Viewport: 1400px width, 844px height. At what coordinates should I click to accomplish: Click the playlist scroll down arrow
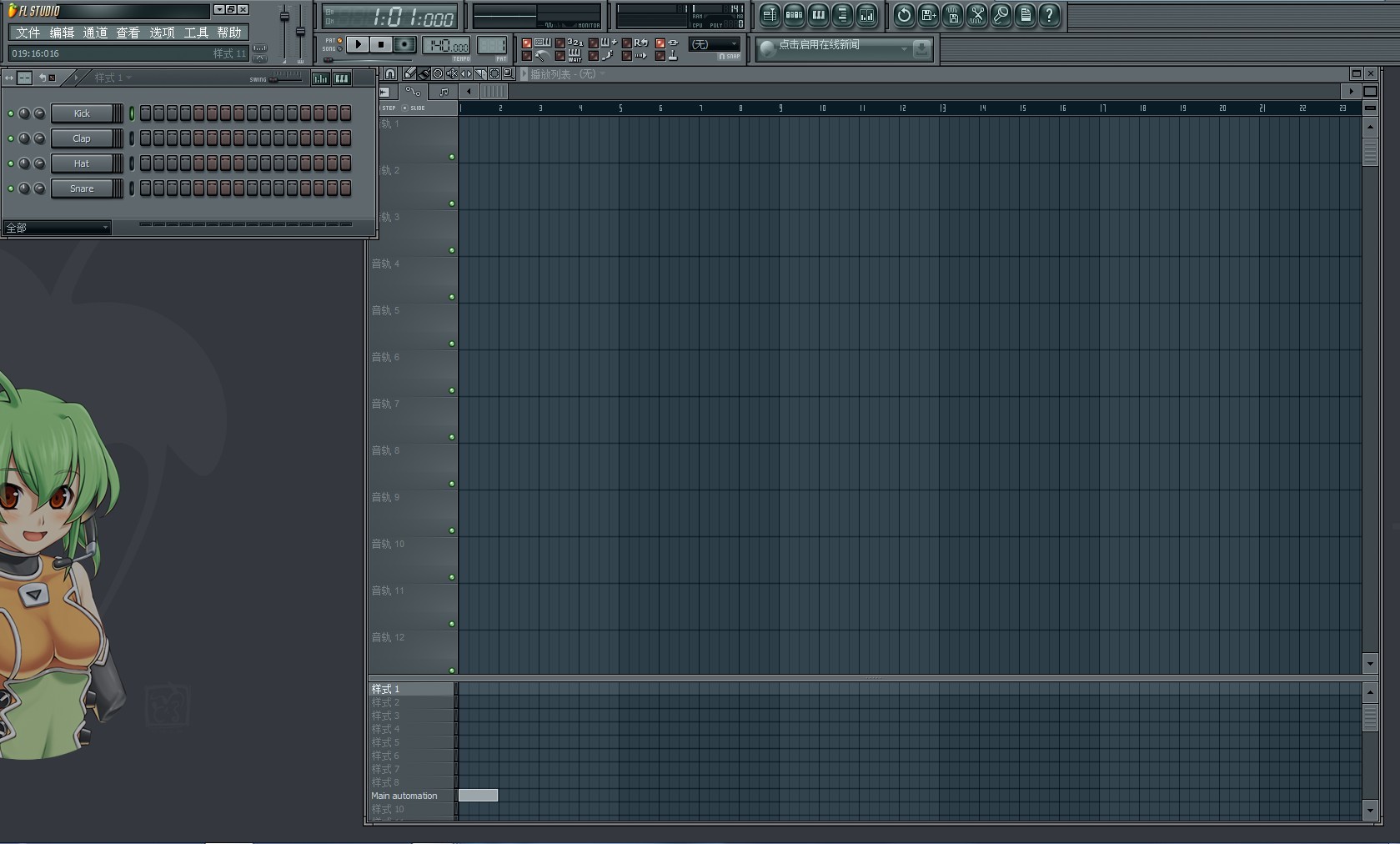pos(1370,664)
